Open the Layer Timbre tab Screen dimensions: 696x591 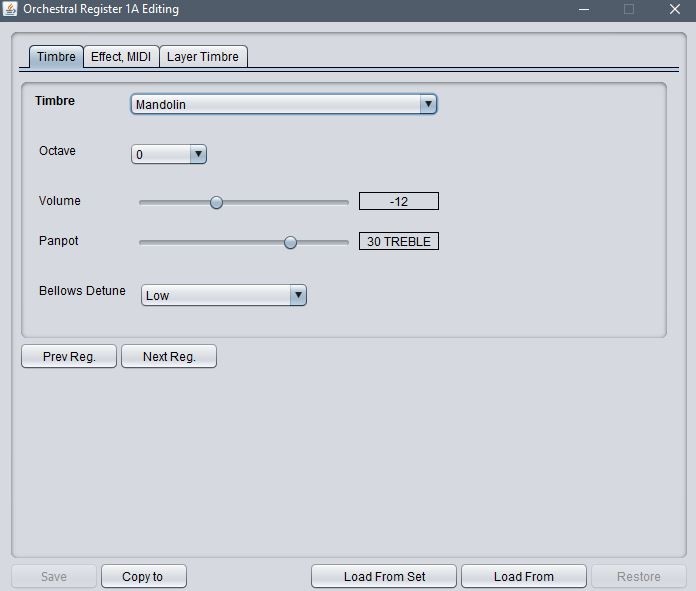tap(203, 57)
